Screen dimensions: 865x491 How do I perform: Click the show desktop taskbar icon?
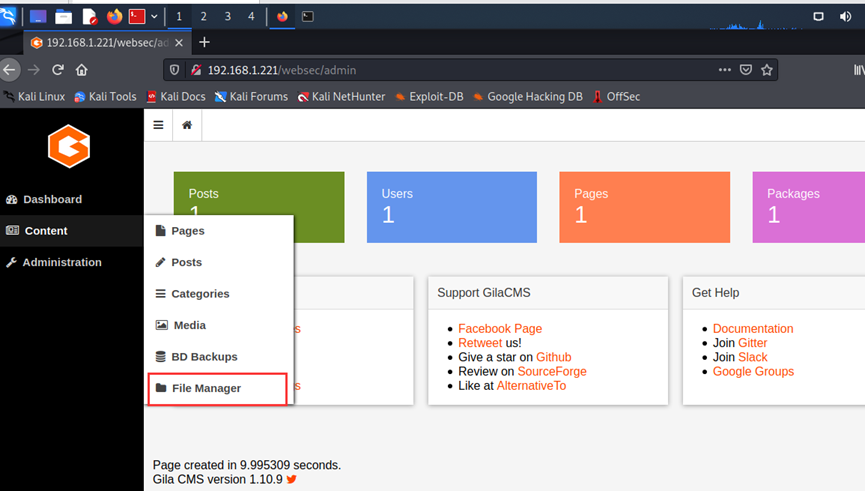tap(38, 17)
